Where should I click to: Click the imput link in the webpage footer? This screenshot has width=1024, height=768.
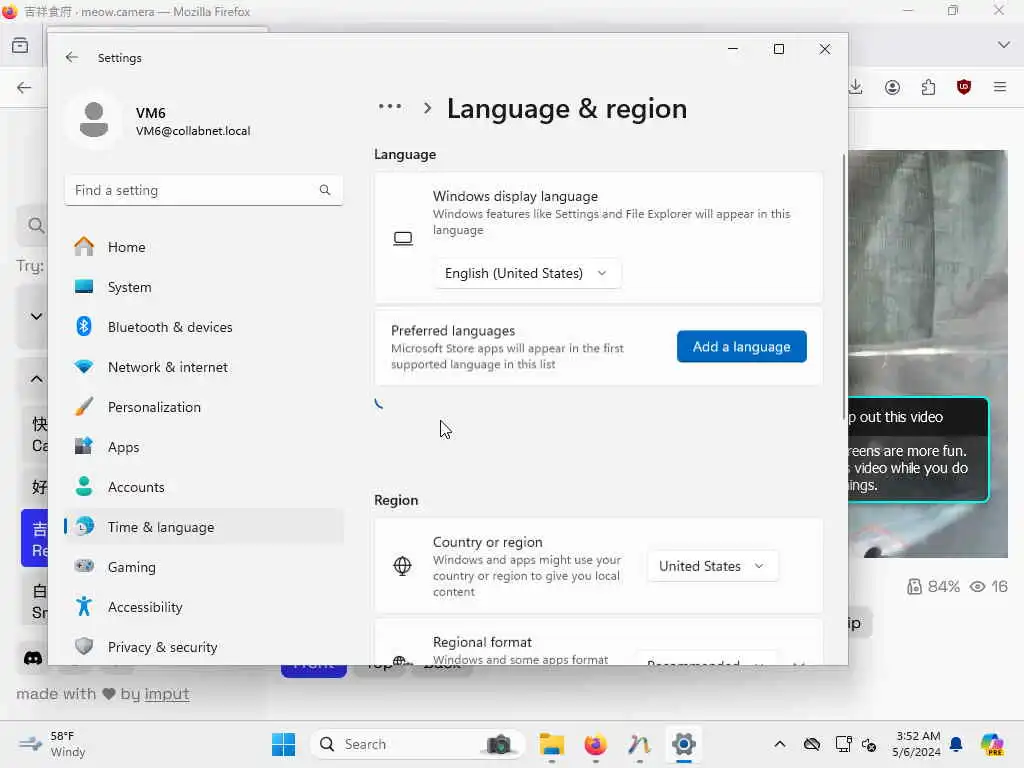[x=167, y=694]
